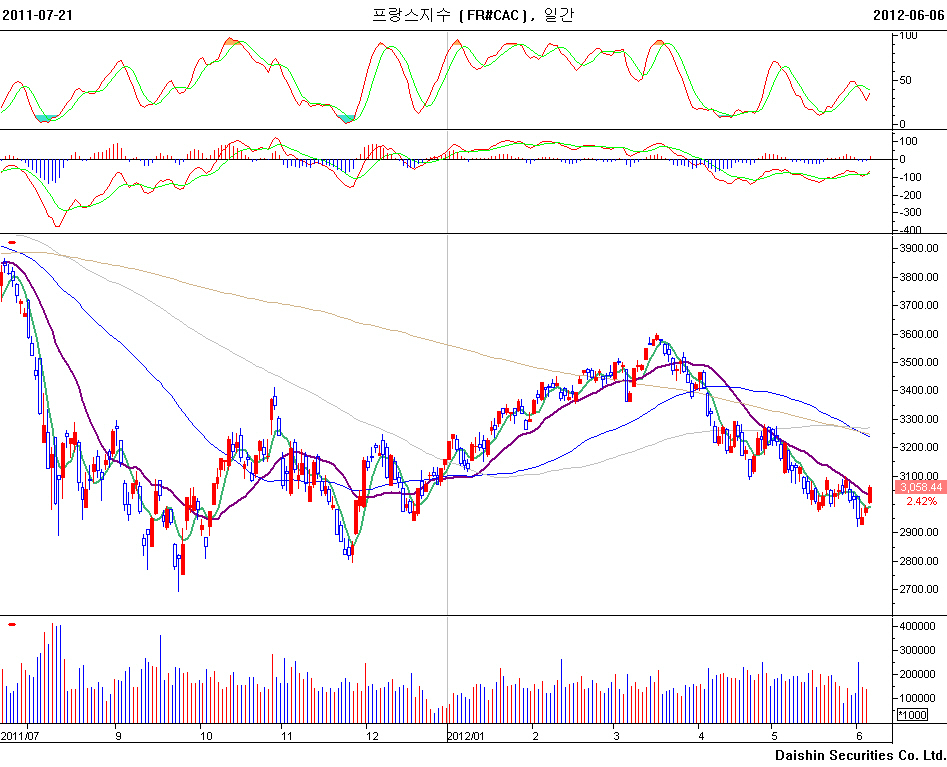Click the 2012-06-06 end date label
Image resolution: width=947 pixels, height=767 pixels.
click(x=908, y=14)
